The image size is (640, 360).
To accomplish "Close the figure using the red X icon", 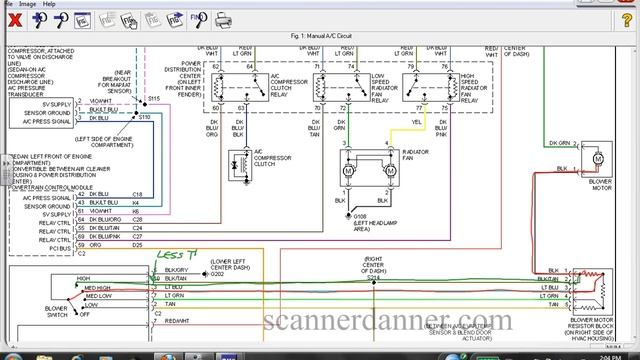I will [15, 20].
